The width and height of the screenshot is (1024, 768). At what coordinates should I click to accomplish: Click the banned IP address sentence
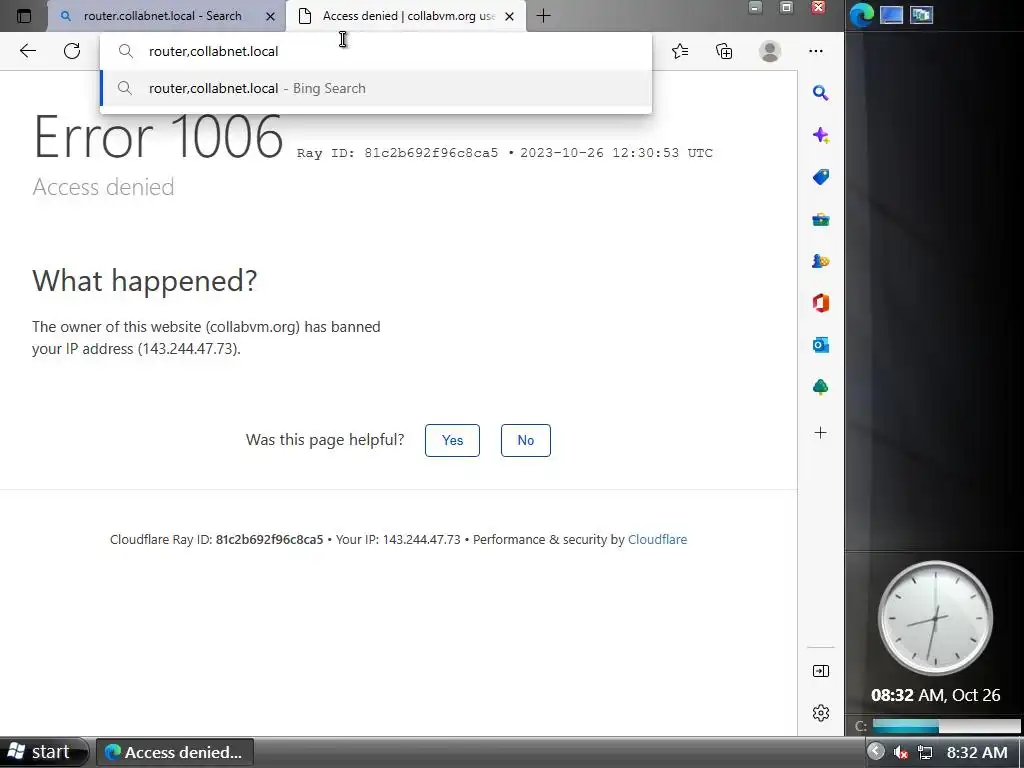click(x=206, y=338)
